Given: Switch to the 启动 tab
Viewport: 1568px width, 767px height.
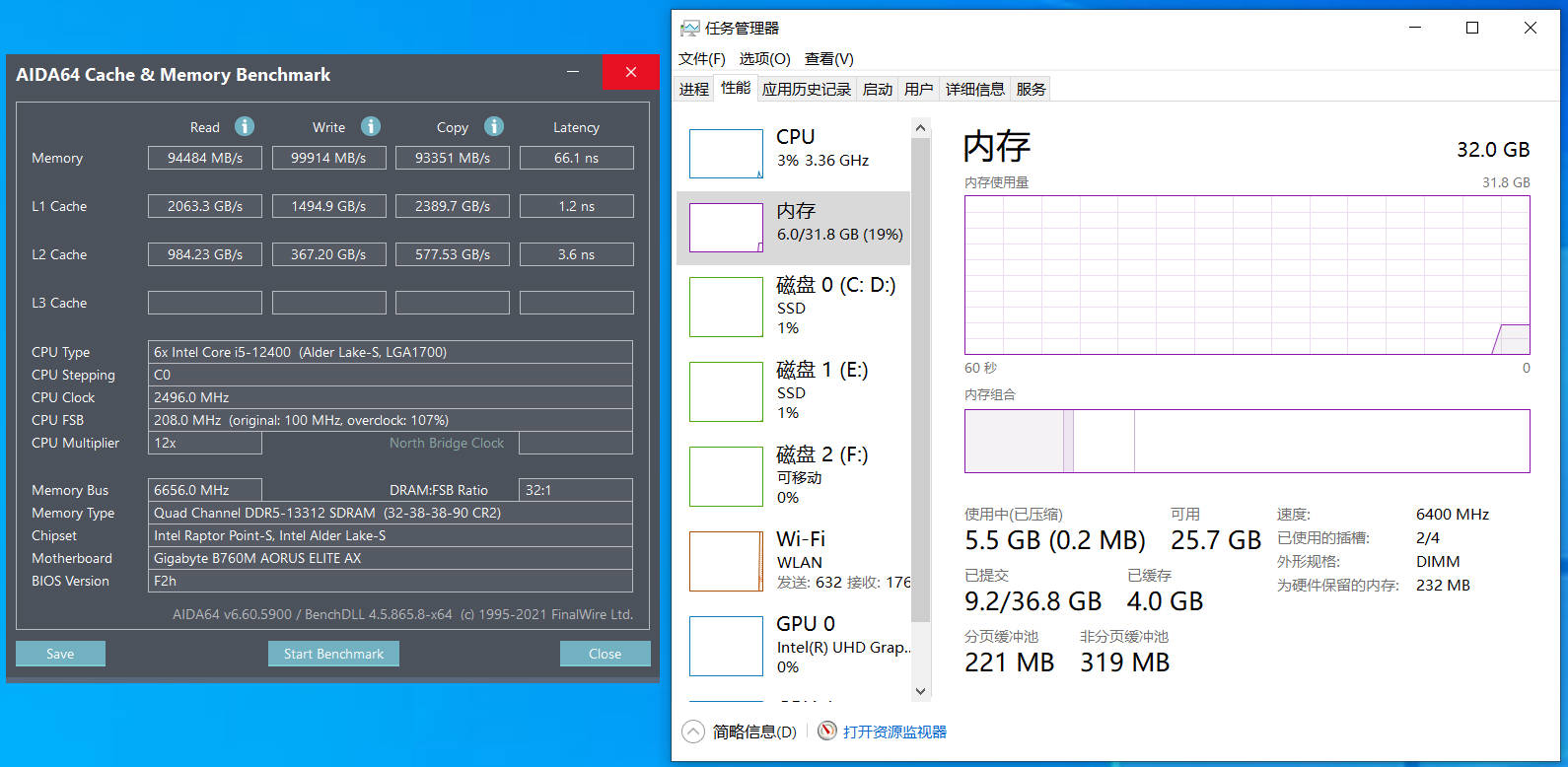Looking at the screenshot, I should pyautogui.click(x=878, y=90).
